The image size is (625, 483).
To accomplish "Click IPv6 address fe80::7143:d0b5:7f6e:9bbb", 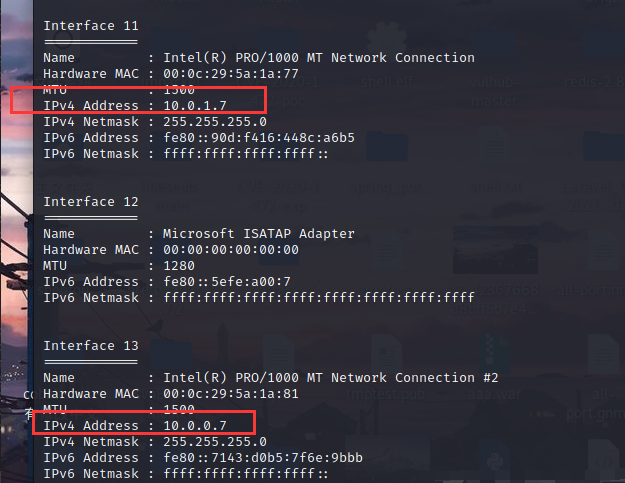I will (x=263, y=457).
